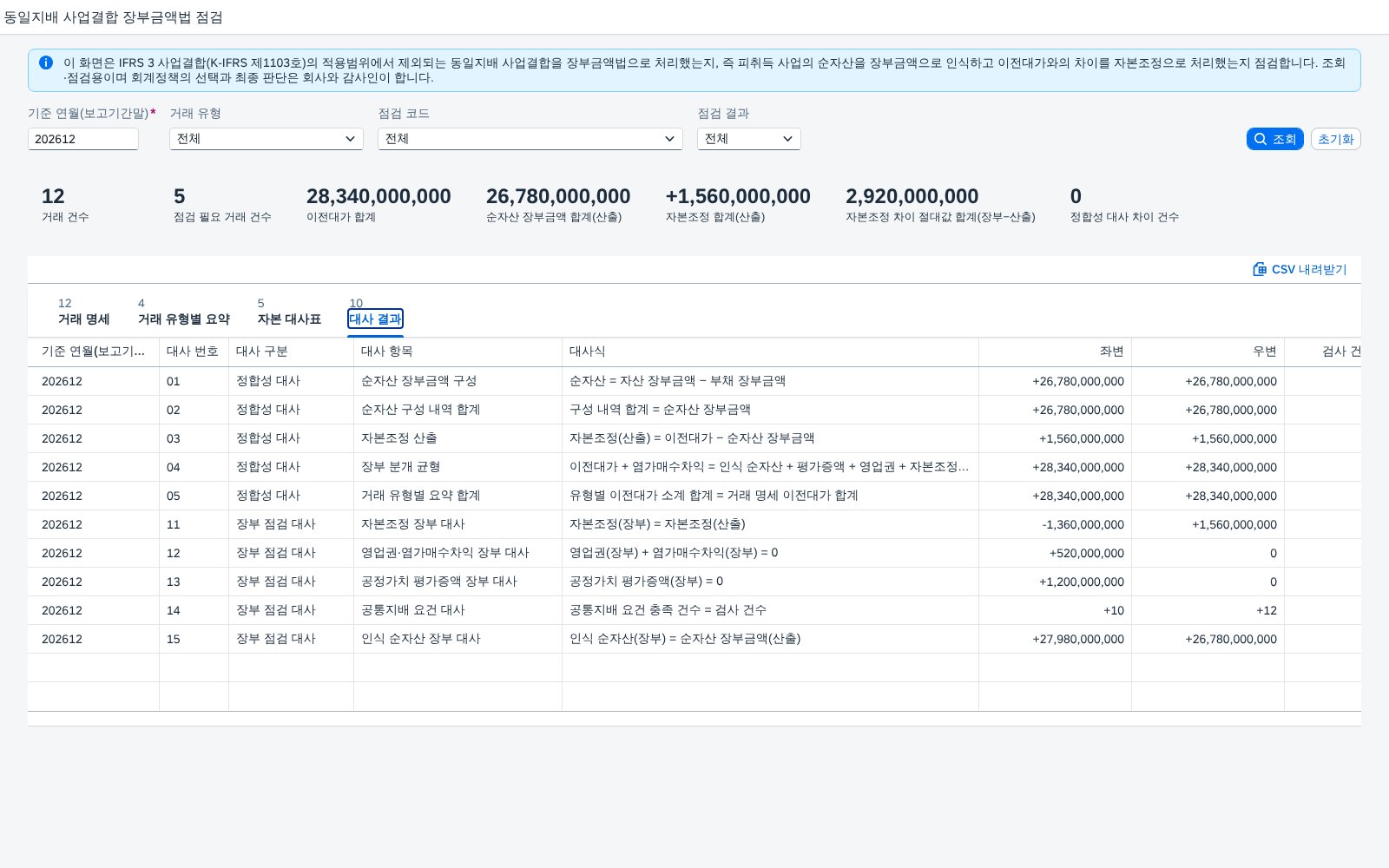The width and height of the screenshot is (1389, 868).
Task: Click the +1,200,000,000 좌변 value
Action: (1082, 582)
